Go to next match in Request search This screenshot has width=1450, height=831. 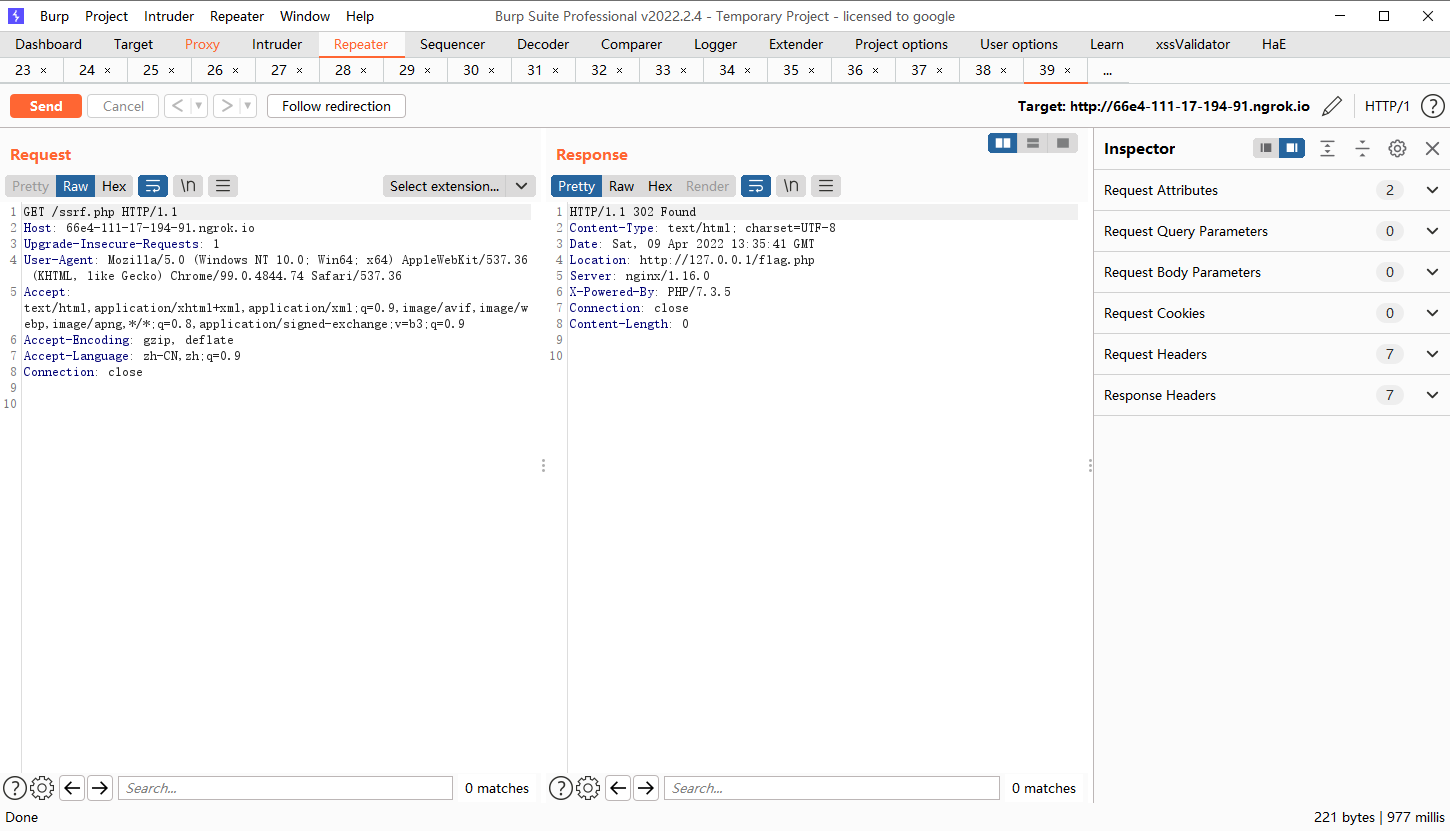tap(100, 788)
